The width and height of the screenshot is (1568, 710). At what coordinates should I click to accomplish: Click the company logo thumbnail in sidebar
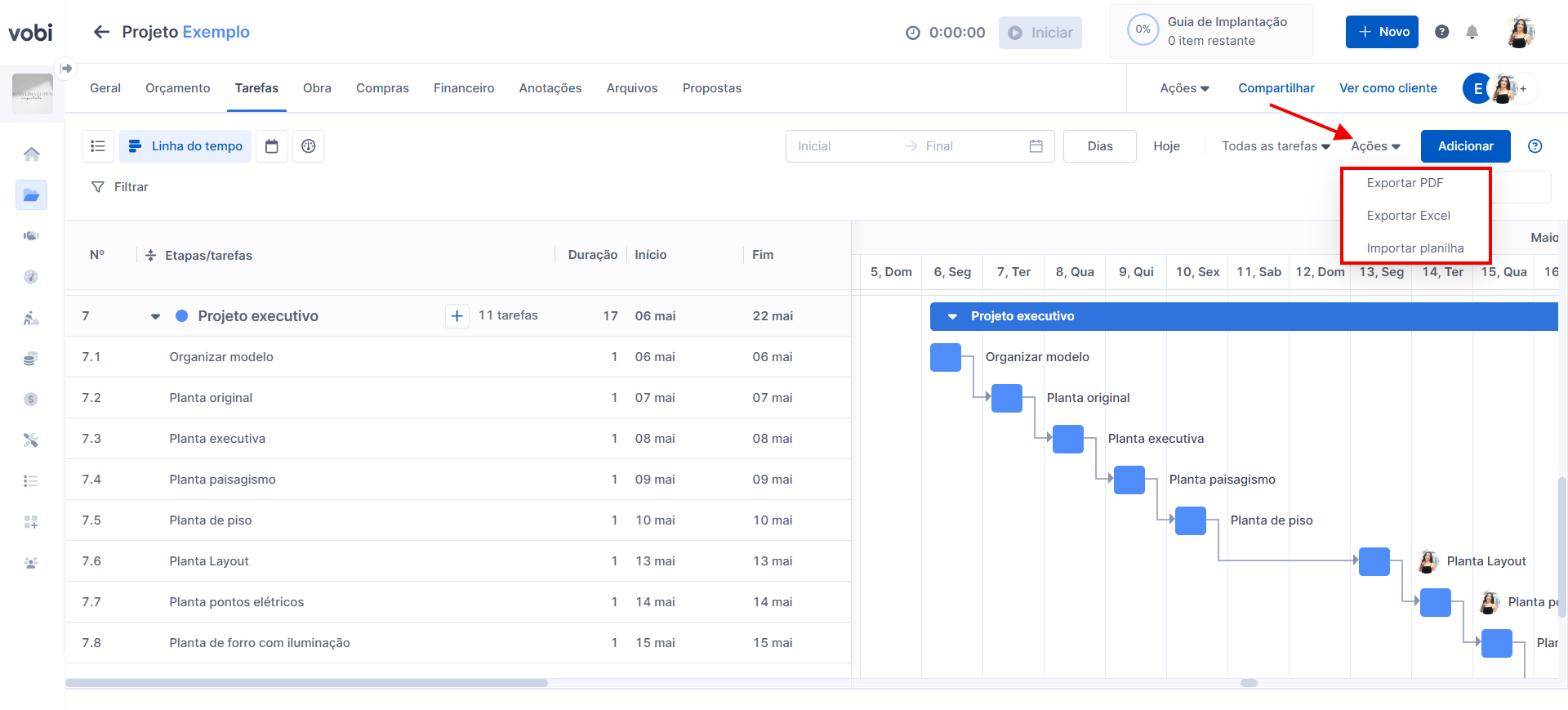[x=33, y=94]
